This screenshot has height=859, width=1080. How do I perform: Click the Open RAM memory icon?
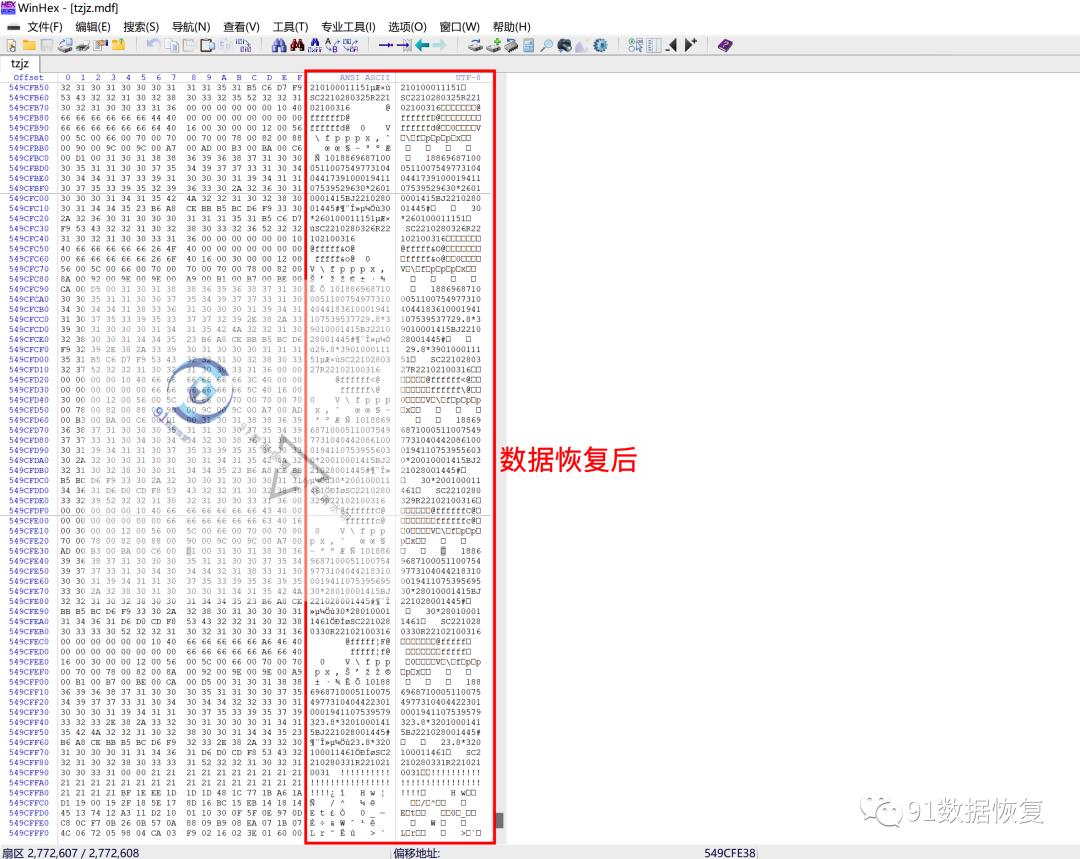tap(511, 45)
